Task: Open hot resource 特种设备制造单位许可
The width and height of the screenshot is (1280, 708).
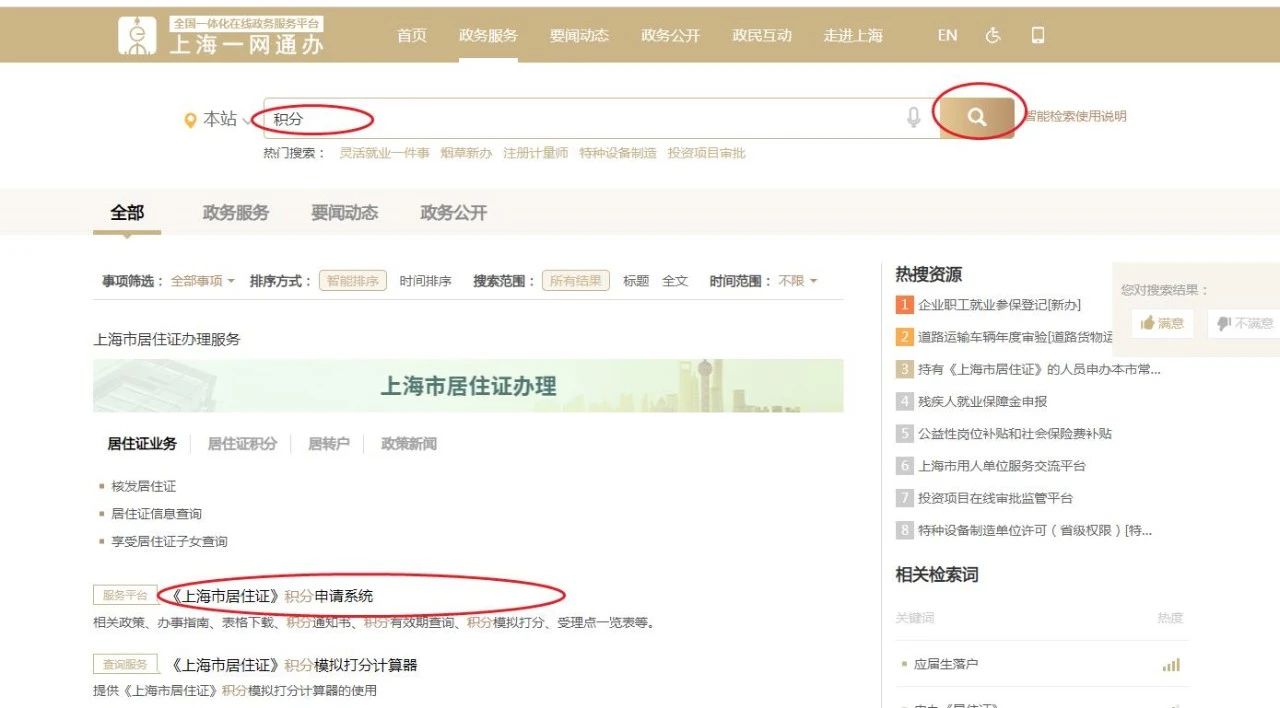Action: [1035, 530]
